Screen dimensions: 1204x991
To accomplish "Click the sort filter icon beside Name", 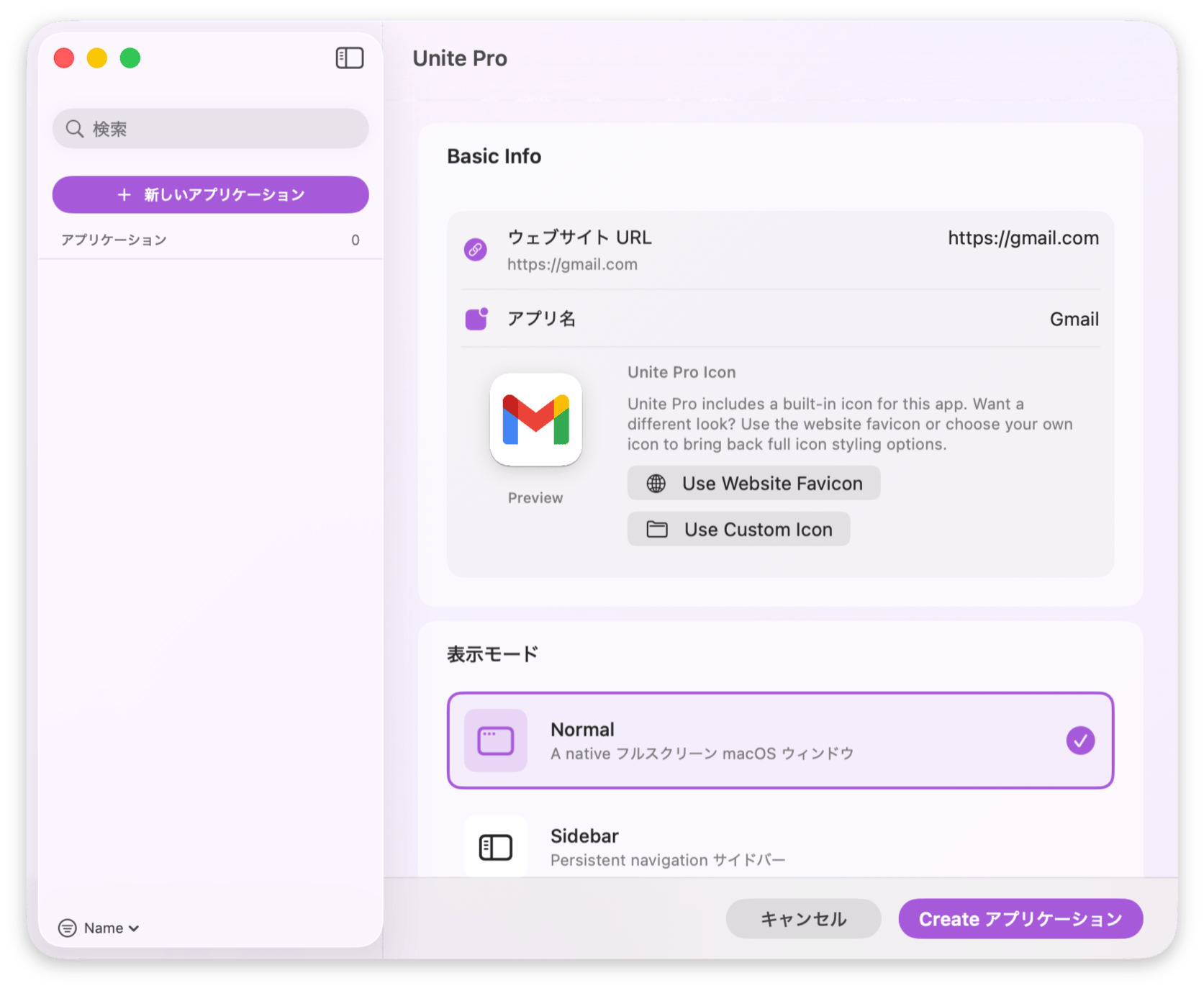I will (x=68, y=928).
